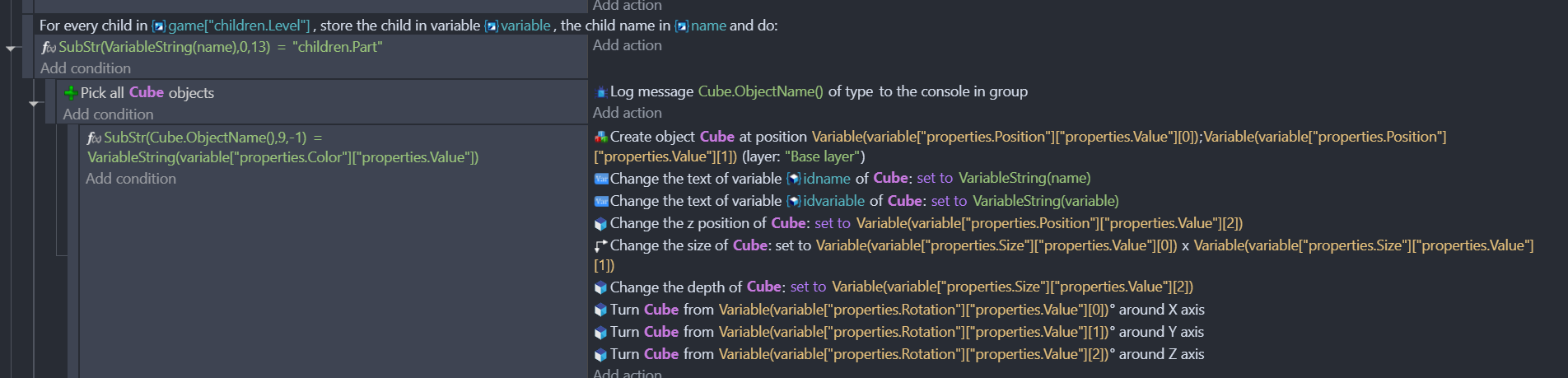The height and width of the screenshot is (378, 1568).
Task: Collapse the Pick all Cube sub-event
Action: click(x=34, y=104)
